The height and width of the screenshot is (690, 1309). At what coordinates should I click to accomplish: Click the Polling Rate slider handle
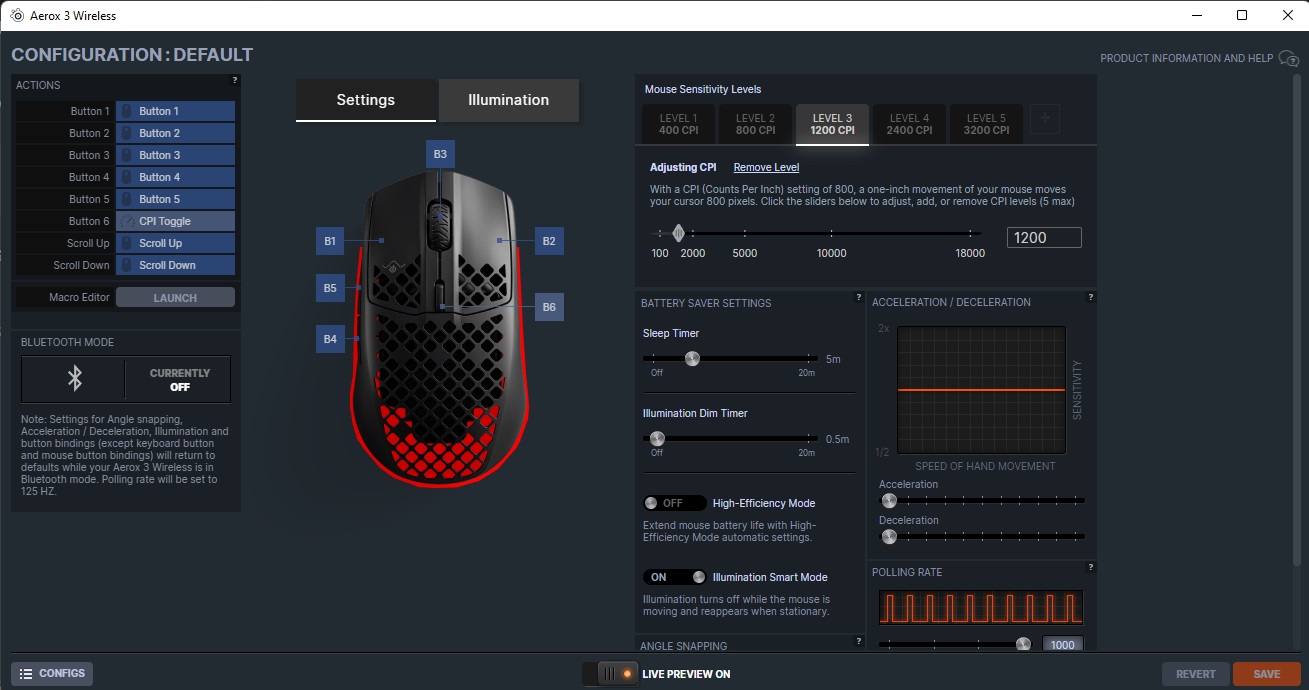point(1022,644)
